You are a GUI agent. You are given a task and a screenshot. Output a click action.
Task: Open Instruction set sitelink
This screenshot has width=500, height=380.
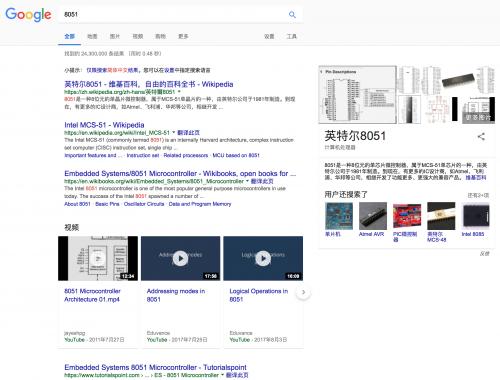[143, 155]
